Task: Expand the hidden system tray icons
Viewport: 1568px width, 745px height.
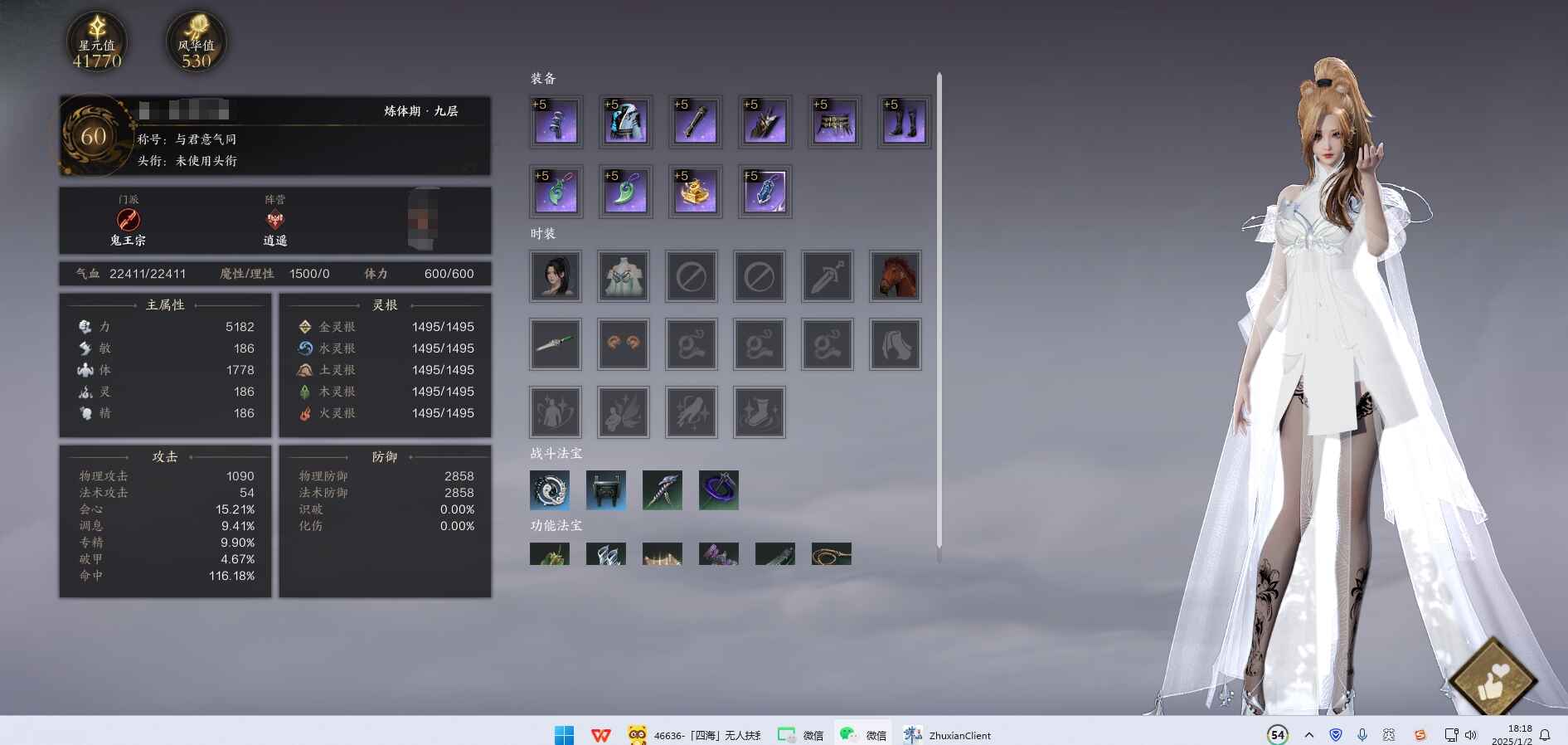Action: [1308, 735]
